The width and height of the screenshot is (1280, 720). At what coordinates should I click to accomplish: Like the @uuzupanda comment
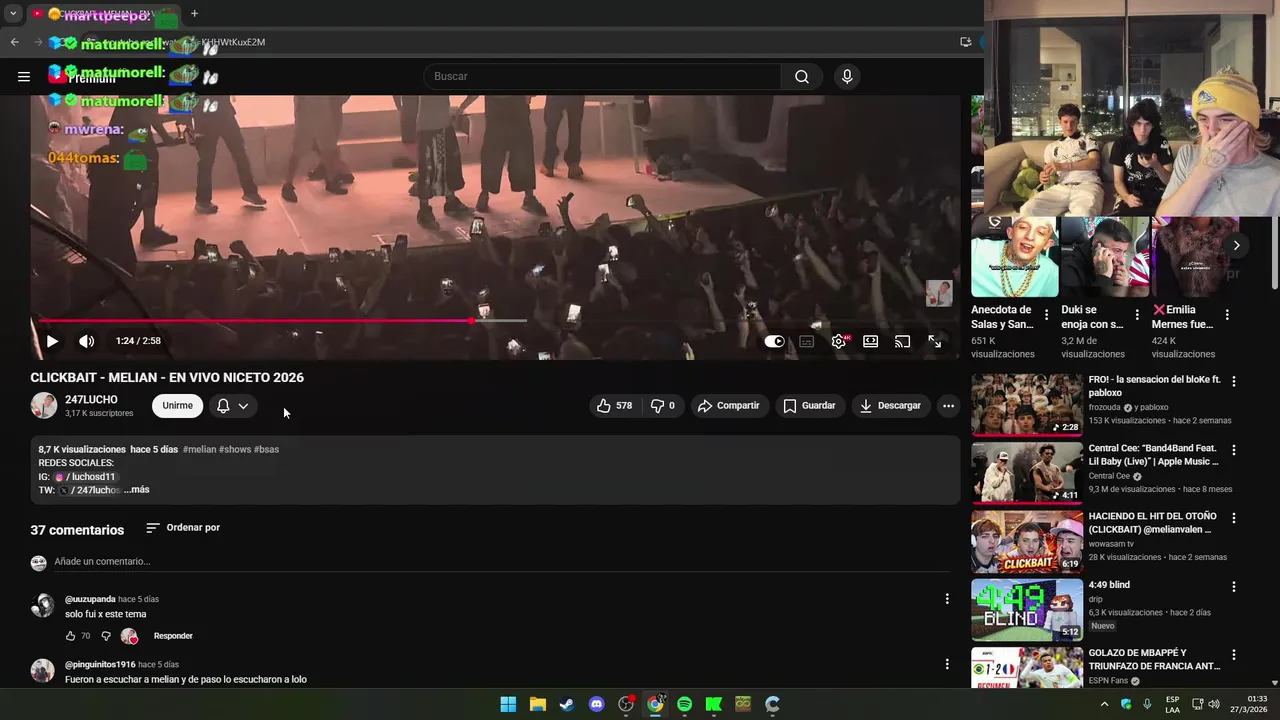(70, 636)
